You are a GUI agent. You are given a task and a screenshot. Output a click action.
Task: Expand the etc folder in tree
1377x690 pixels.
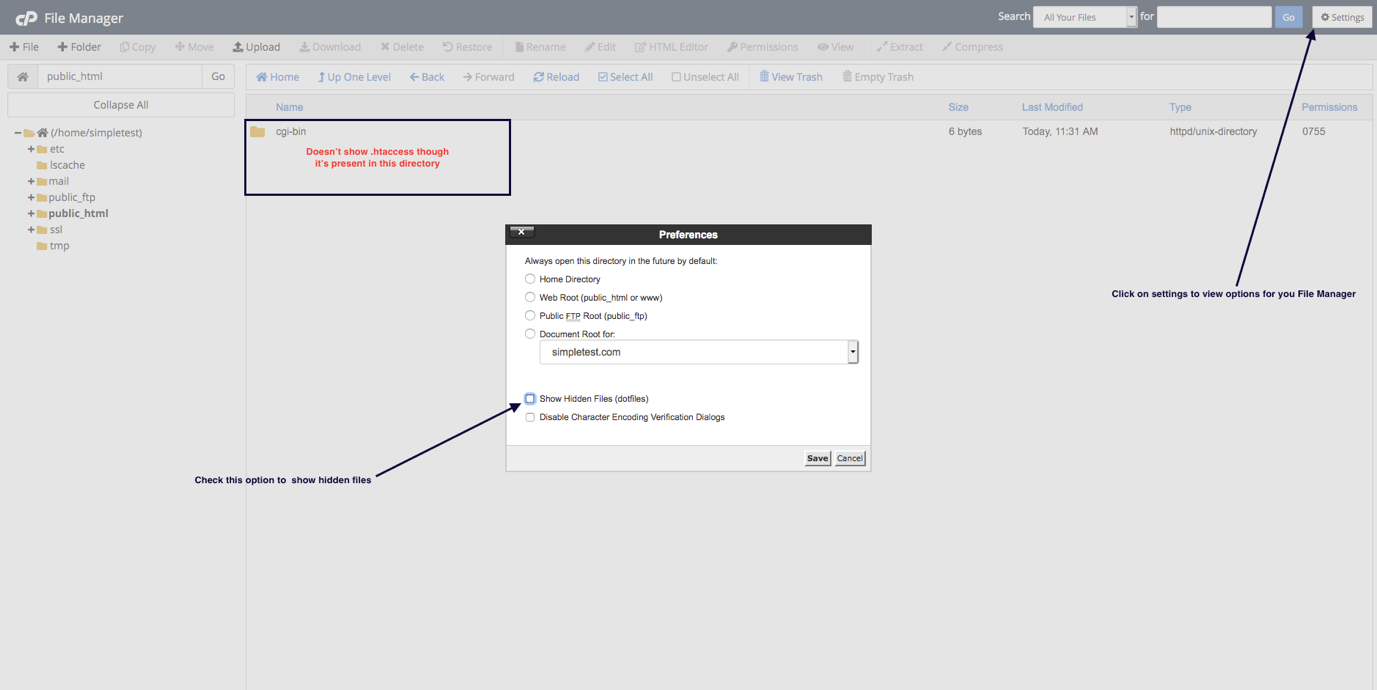[31, 149]
